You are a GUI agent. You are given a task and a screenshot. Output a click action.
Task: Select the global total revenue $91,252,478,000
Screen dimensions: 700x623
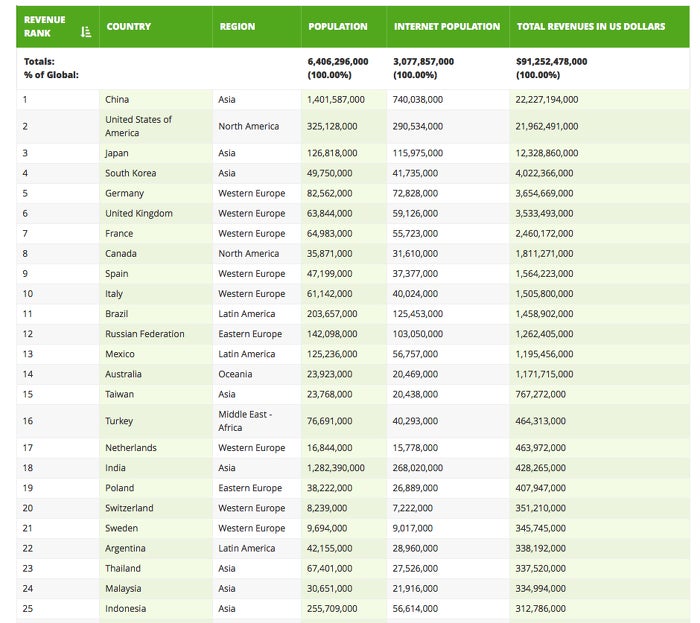pyautogui.click(x=551, y=61)
